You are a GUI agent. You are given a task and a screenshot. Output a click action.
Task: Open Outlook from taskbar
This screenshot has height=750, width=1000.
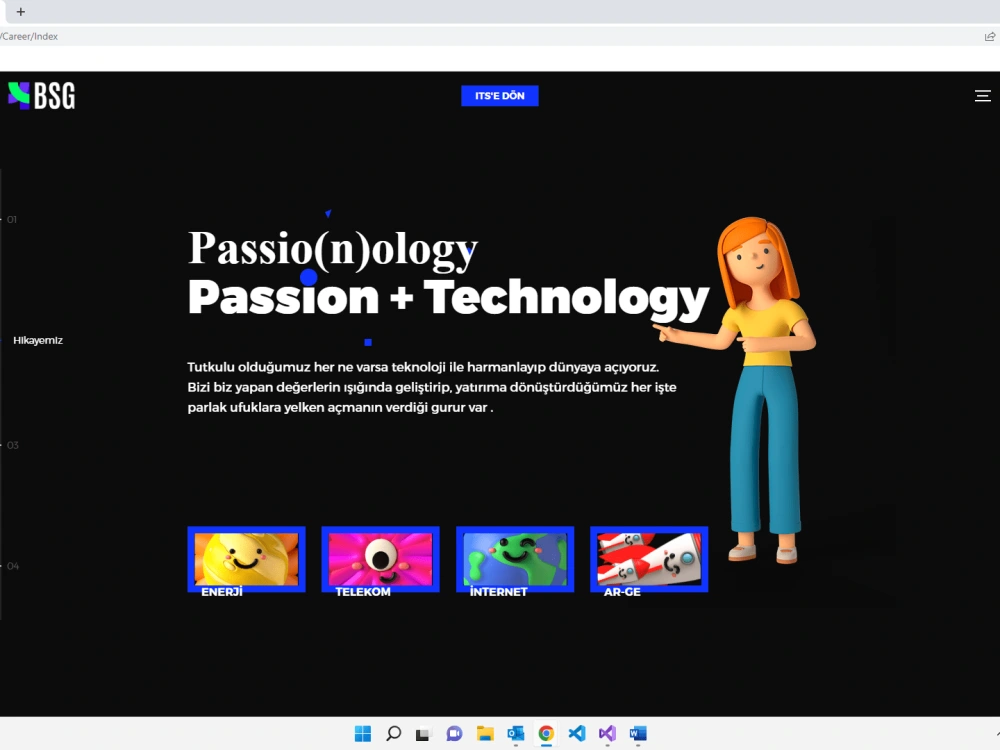[515, 733]
